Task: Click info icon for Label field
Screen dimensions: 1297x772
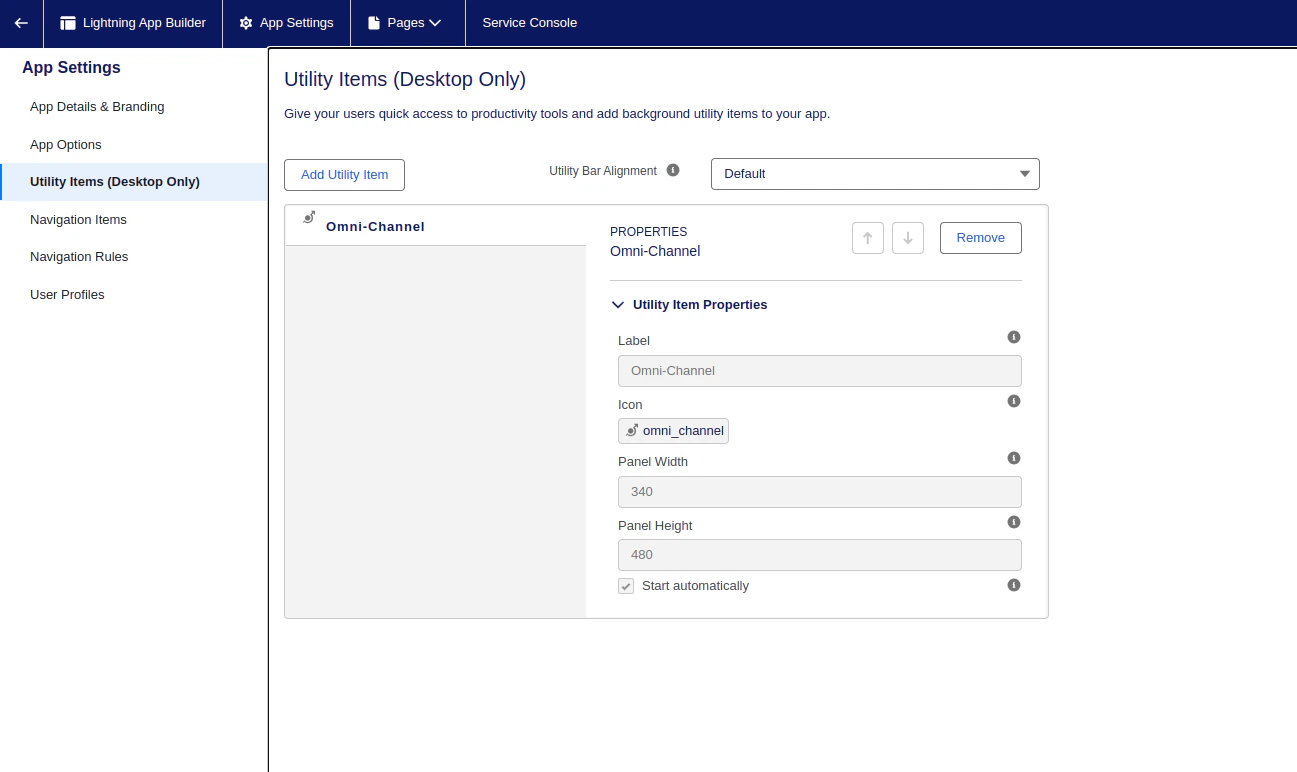Action: (1014, 337)
